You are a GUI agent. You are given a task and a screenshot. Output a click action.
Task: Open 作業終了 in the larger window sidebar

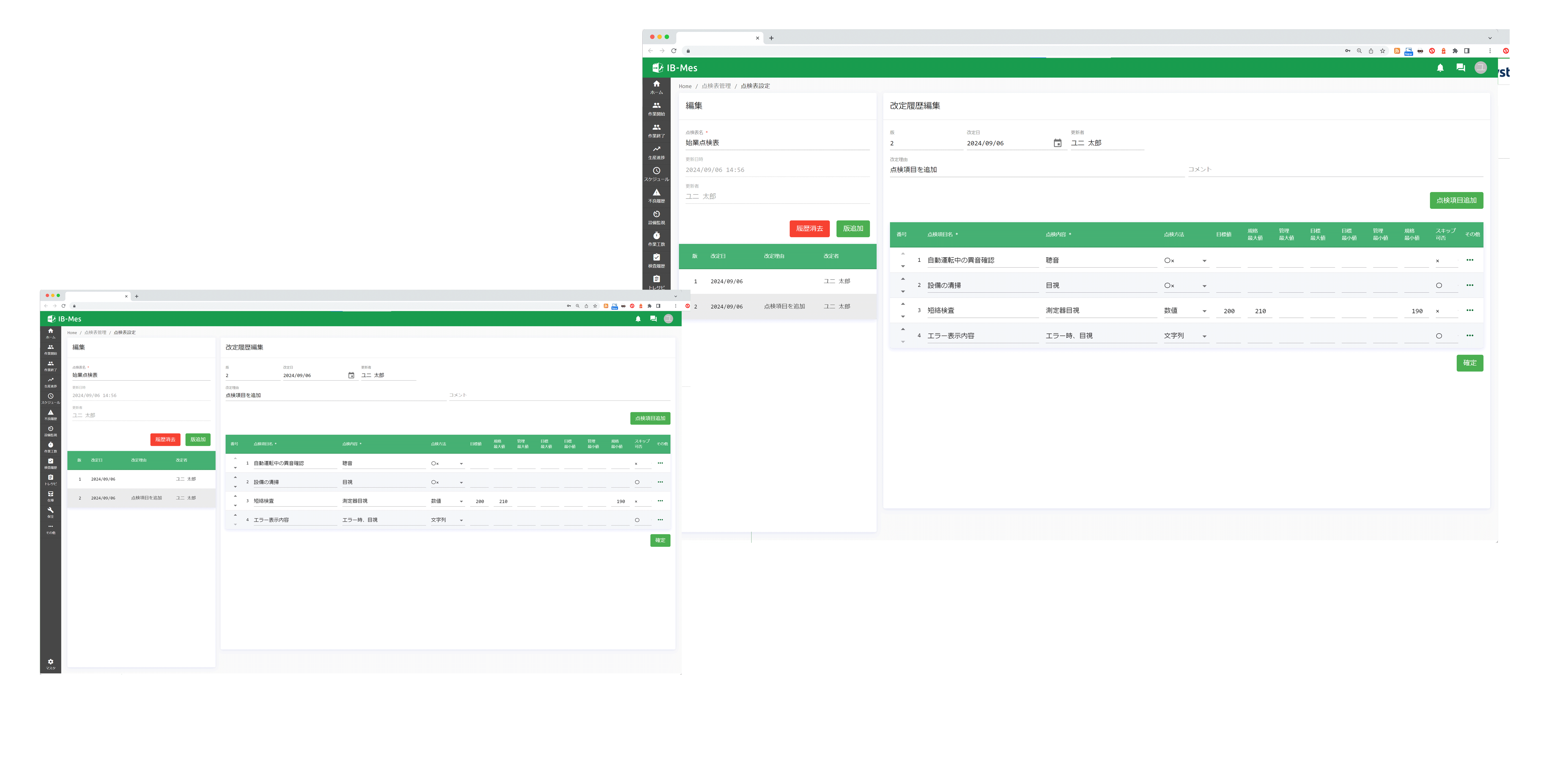point(656,131)
